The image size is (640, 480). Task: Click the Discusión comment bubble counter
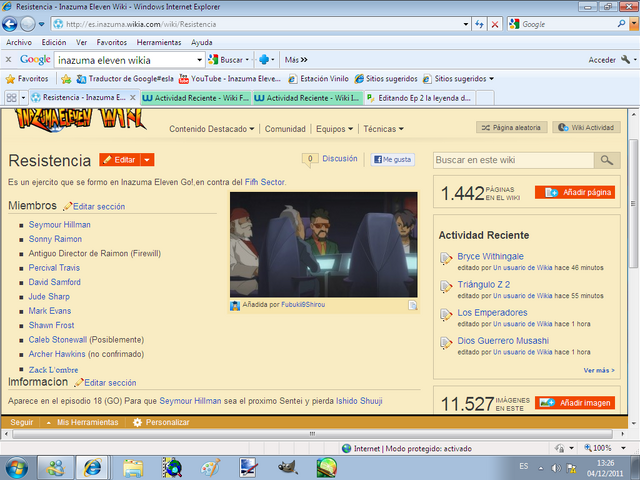(x=310, y=160)
